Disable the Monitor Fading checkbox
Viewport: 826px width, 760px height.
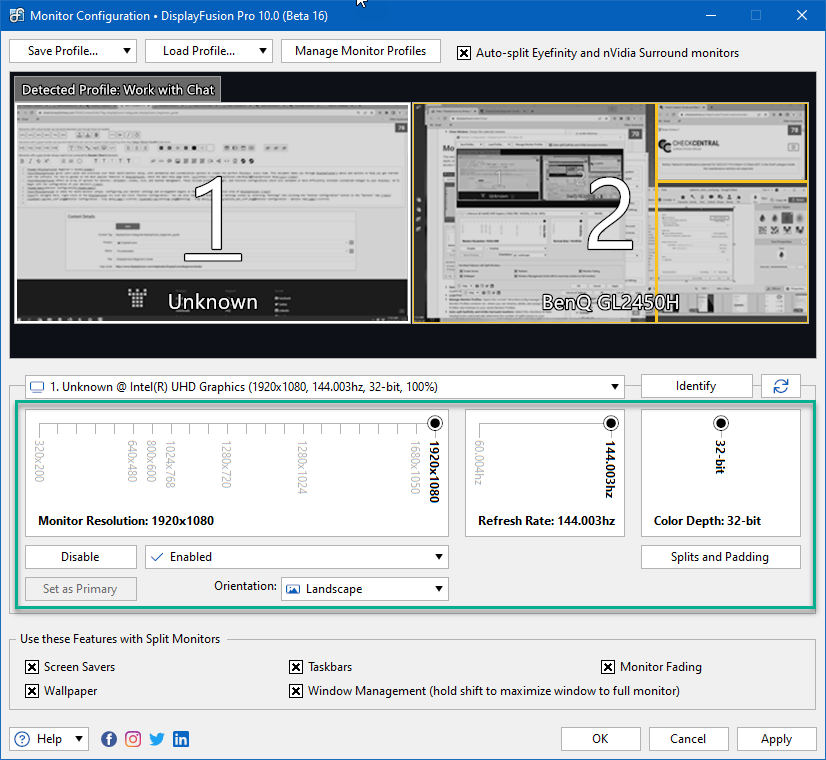point(608,667)
